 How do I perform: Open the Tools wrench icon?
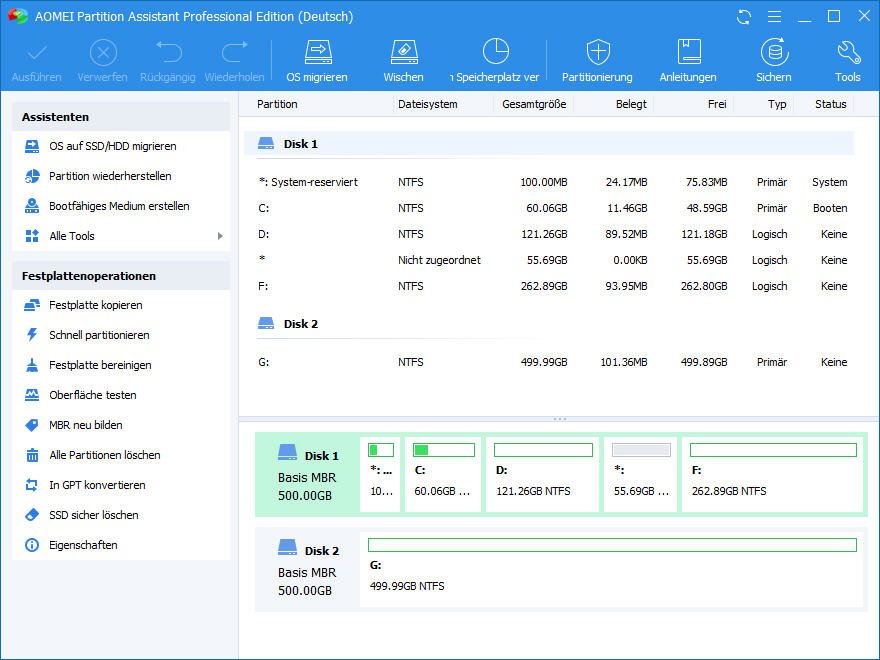coord(847,52)
